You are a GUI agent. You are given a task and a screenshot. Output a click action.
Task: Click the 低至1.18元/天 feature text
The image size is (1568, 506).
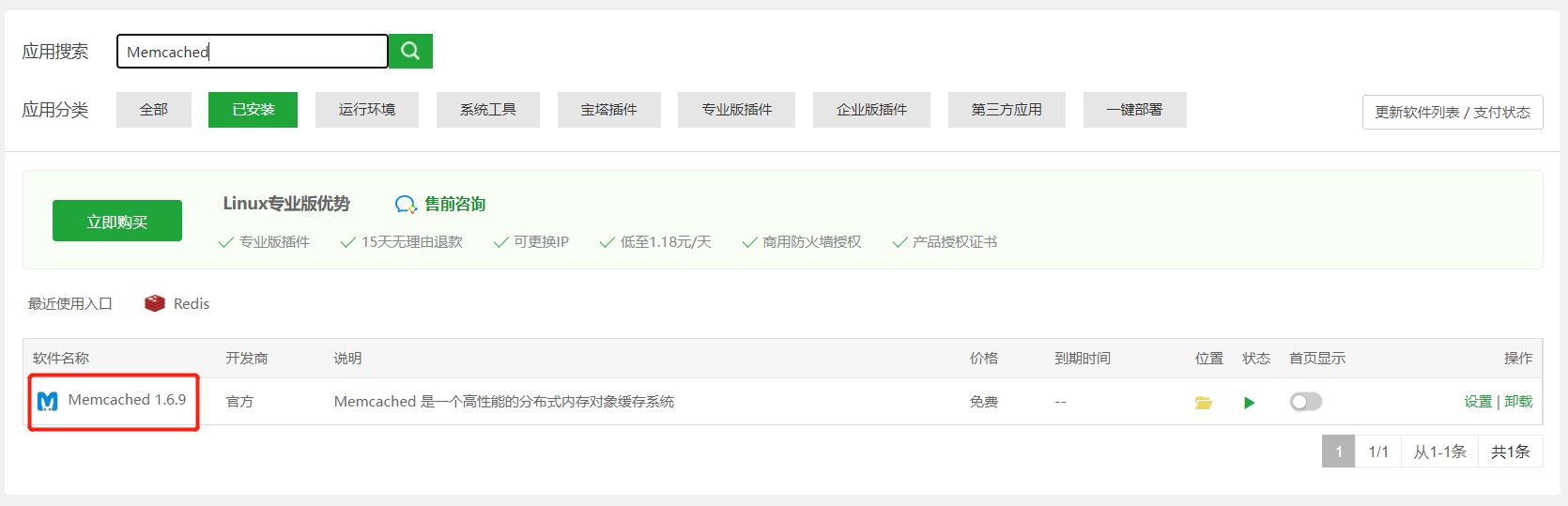click(666, 242)
